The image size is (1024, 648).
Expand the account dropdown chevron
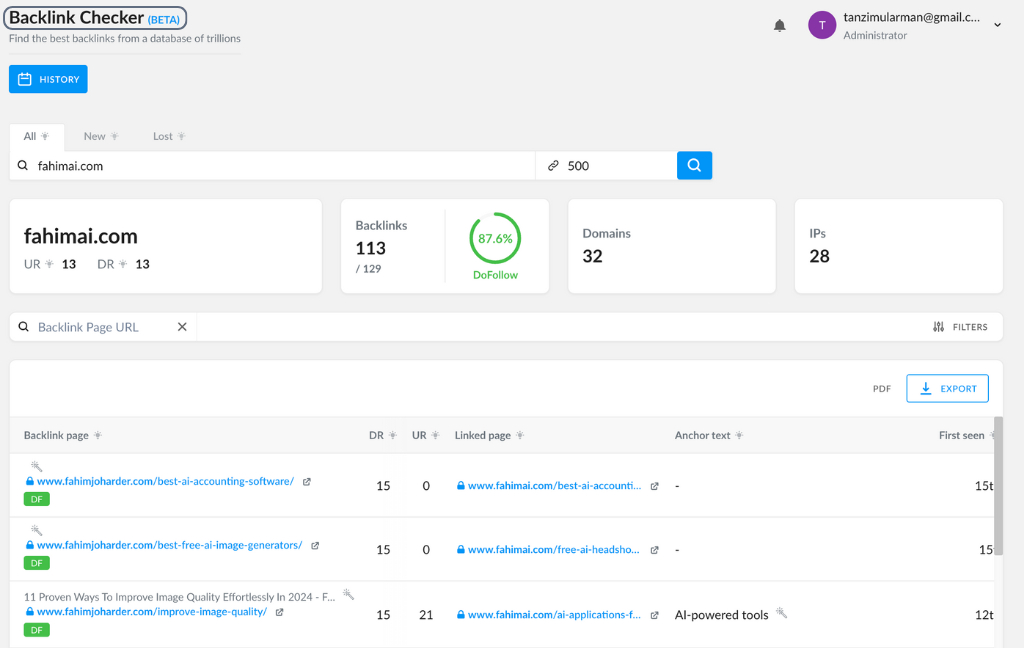click(x=997, y=26)
